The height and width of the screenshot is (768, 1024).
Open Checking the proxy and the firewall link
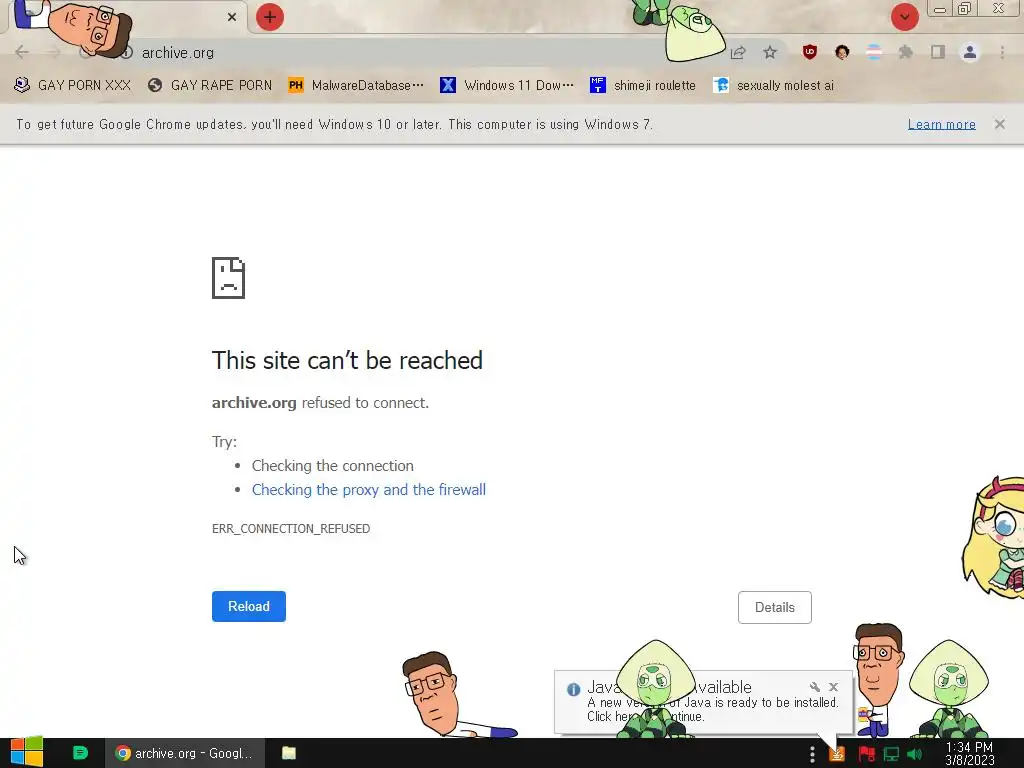(x=369, y=490)
